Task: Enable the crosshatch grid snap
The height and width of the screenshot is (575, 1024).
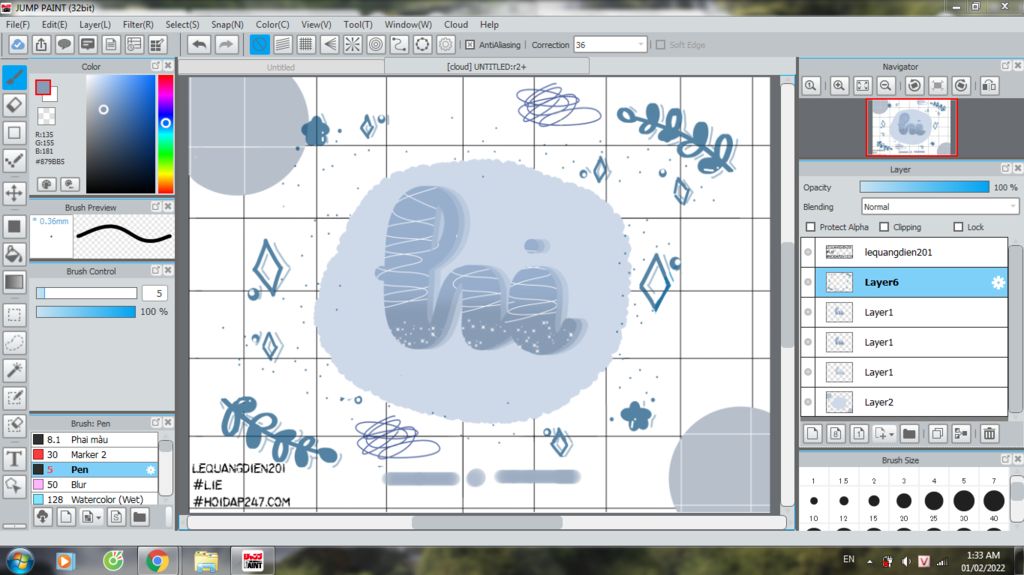Action: [306, 44]
